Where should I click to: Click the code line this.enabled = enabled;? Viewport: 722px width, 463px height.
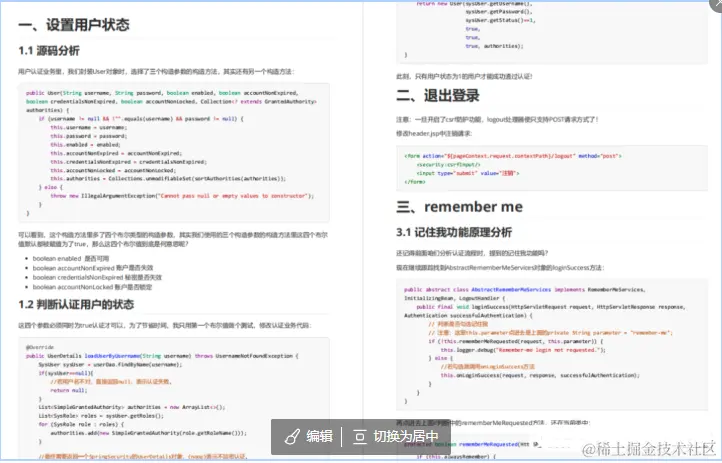coord(85,145)
